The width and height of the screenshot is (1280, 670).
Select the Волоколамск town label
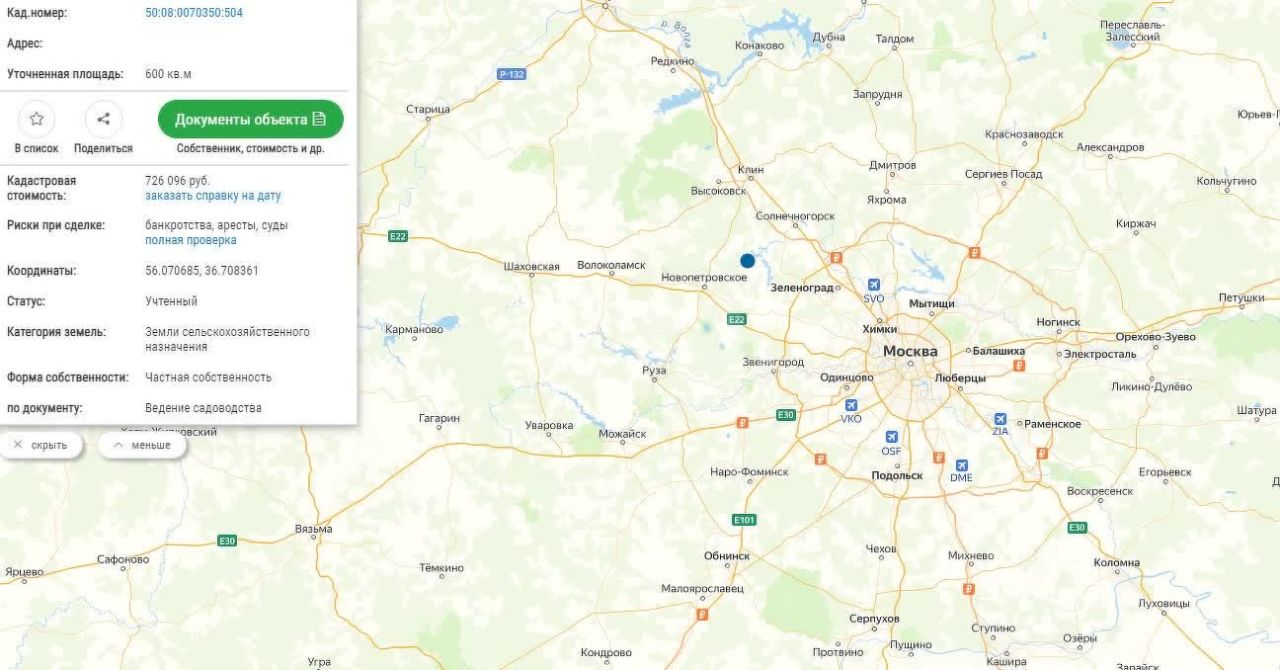coord(612,266)
